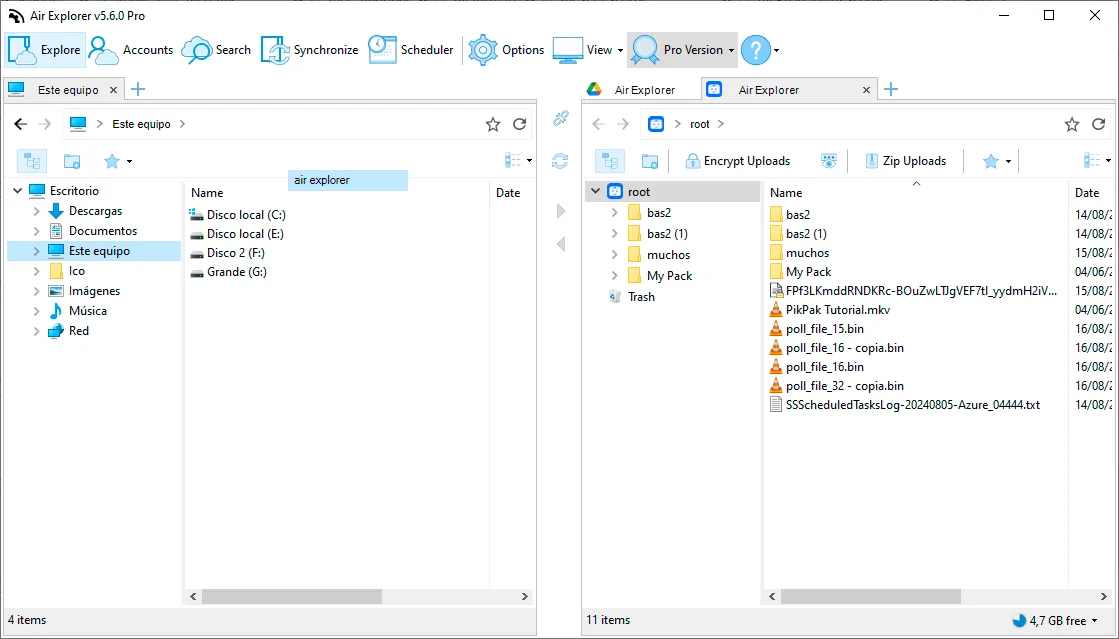Open the Pro Version dropdown
This screenshot has width=1119, height=639.
point(682,50)
